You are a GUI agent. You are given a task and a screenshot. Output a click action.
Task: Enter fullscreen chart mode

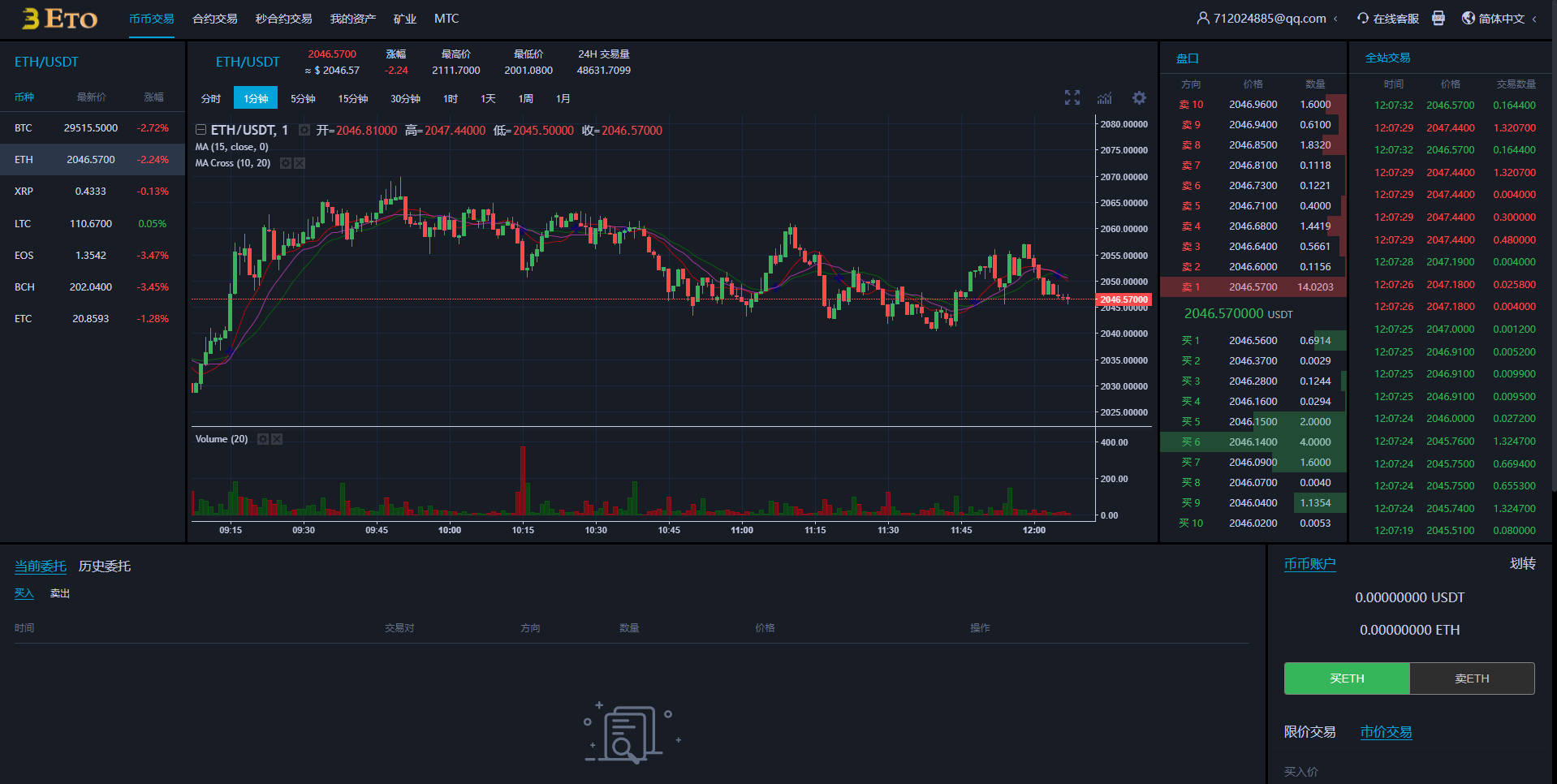(1072, 98)
